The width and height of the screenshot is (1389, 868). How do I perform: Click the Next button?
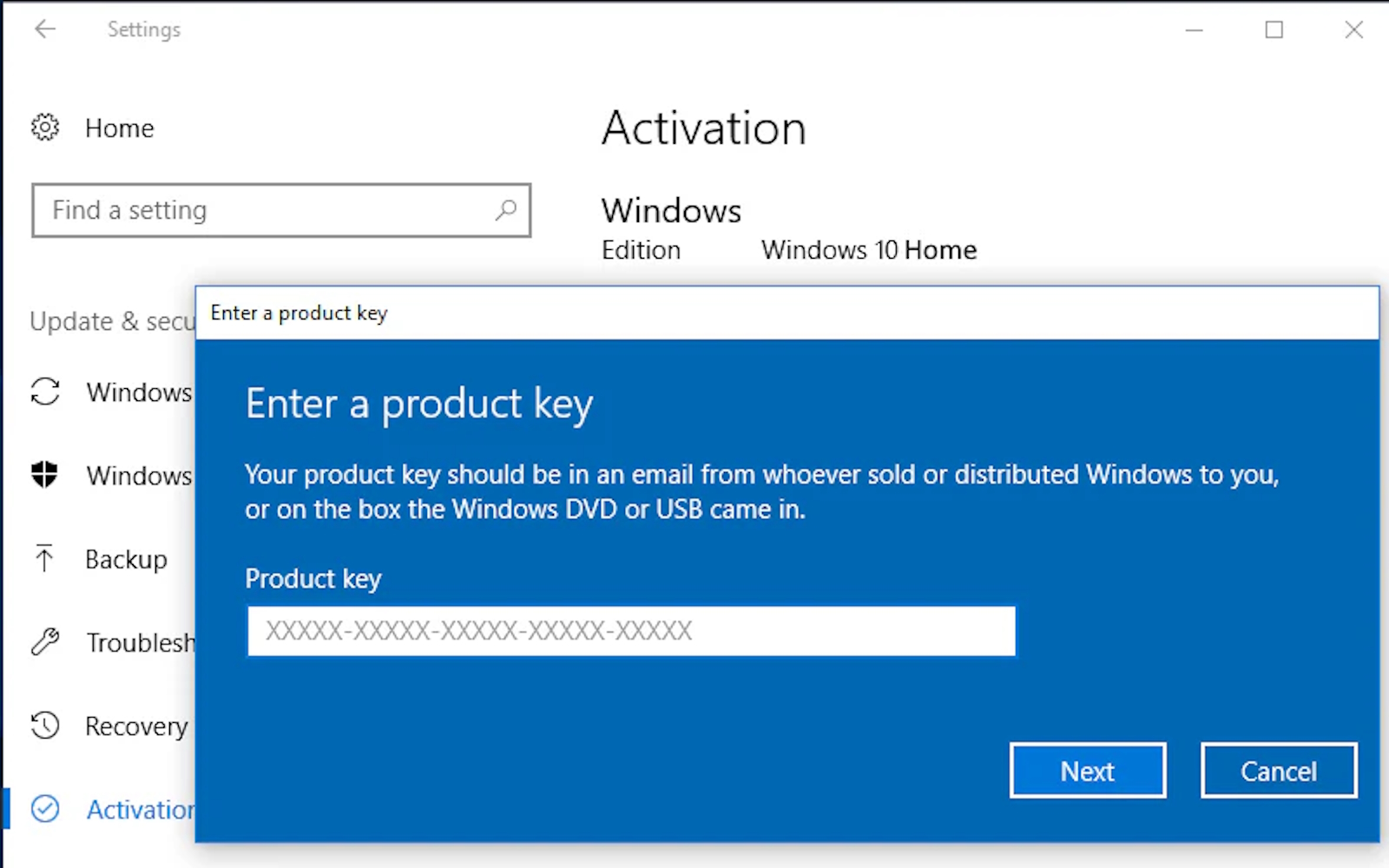(x=1088, y=771)
